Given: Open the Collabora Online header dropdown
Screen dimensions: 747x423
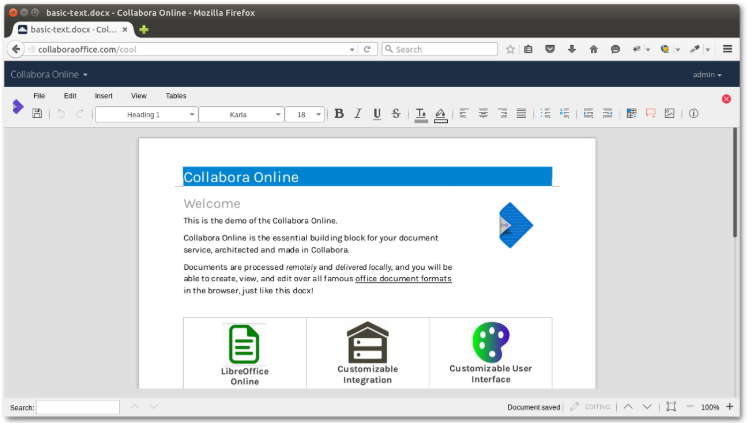Looking at the screenshot, I should point(49,74).
